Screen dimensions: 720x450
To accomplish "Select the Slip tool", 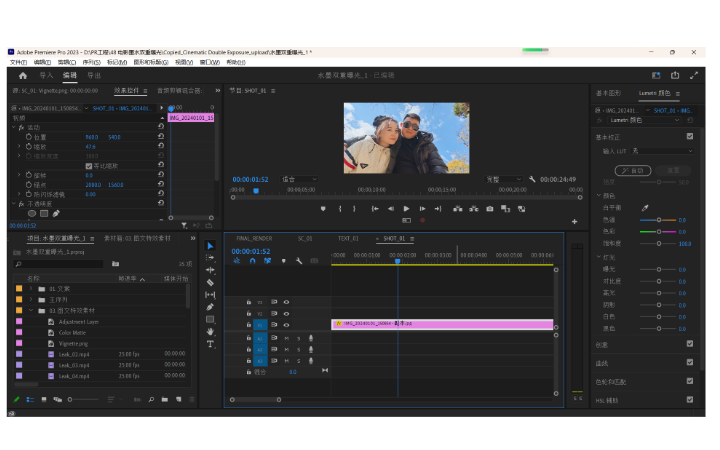I will pos(210,295).
